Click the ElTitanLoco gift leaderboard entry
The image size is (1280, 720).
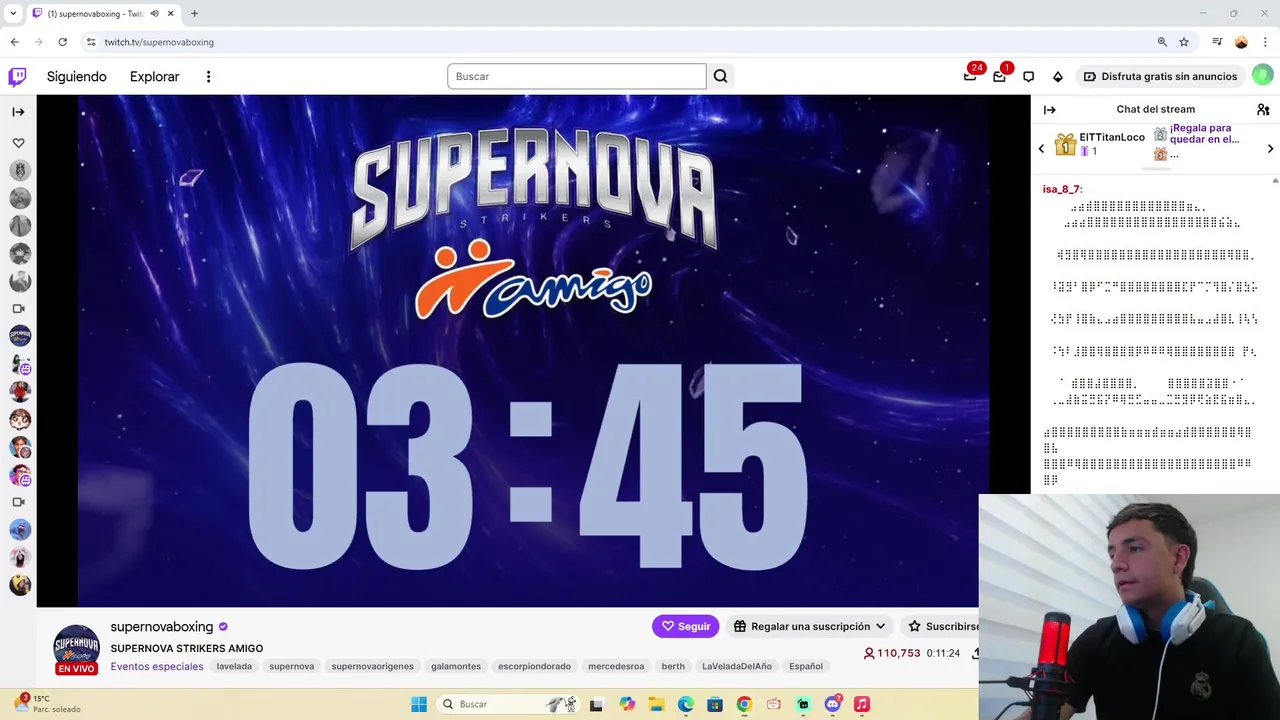pyautogui.click(x=1100, y=144)
